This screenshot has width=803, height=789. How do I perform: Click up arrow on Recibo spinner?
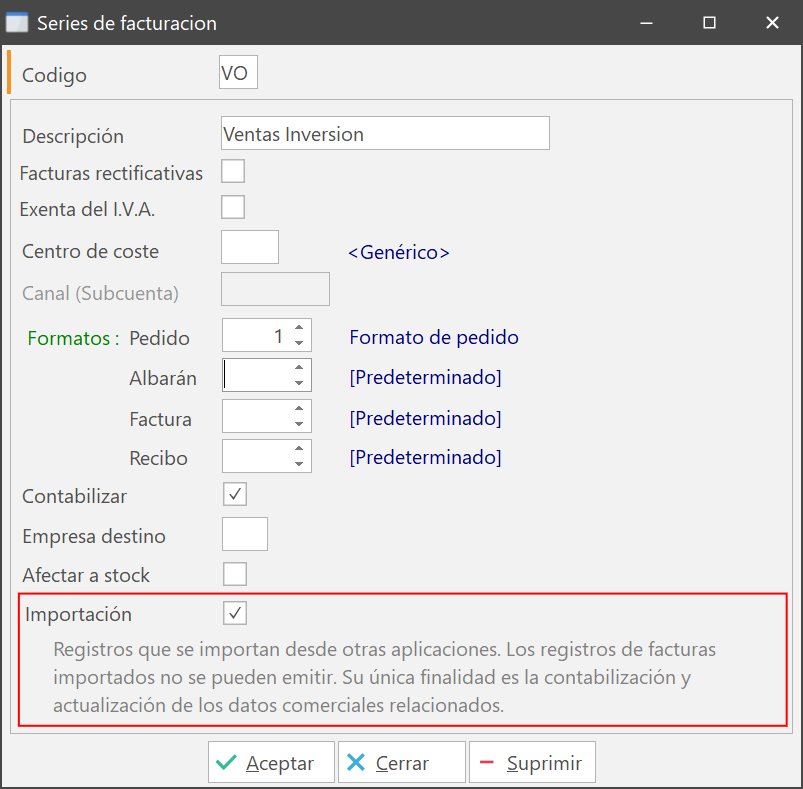click(x=299, y=449)
